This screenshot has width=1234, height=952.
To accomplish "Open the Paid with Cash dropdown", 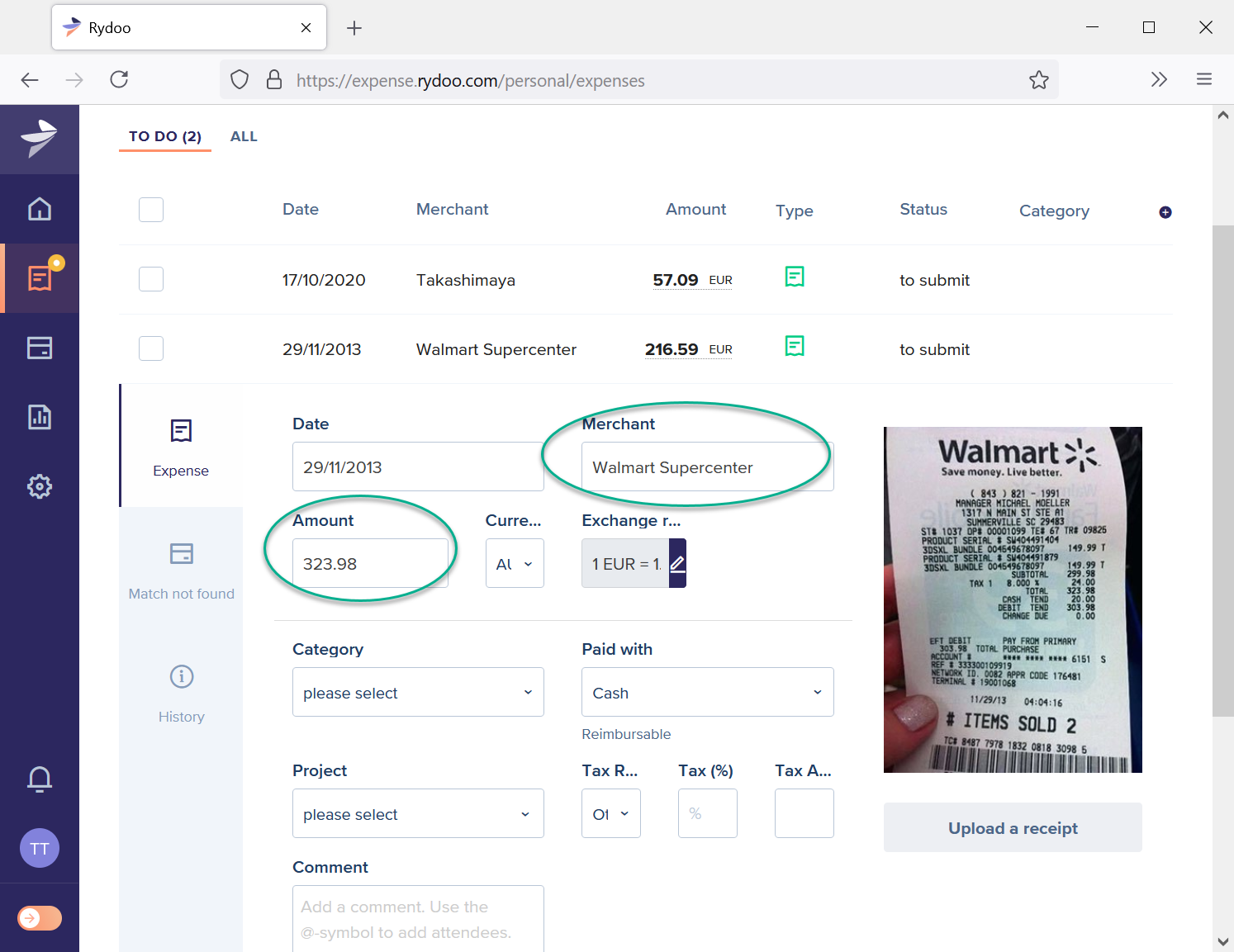I will pyautogui.click(x=707, y=692).
